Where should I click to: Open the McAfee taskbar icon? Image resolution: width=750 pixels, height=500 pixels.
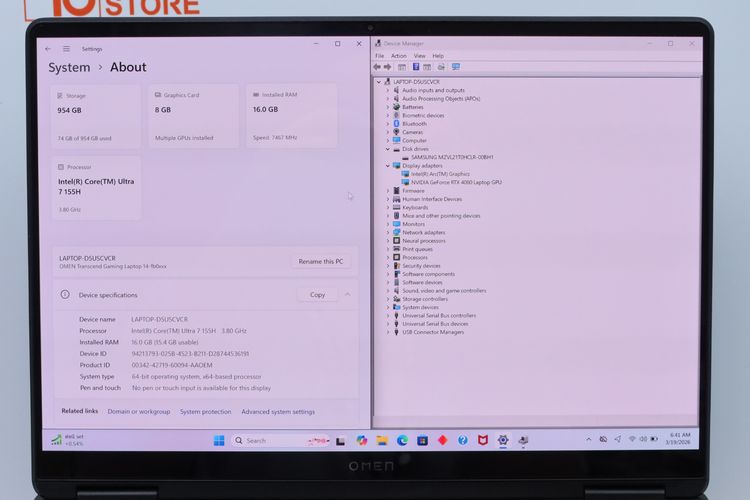[x=483, y=440]
